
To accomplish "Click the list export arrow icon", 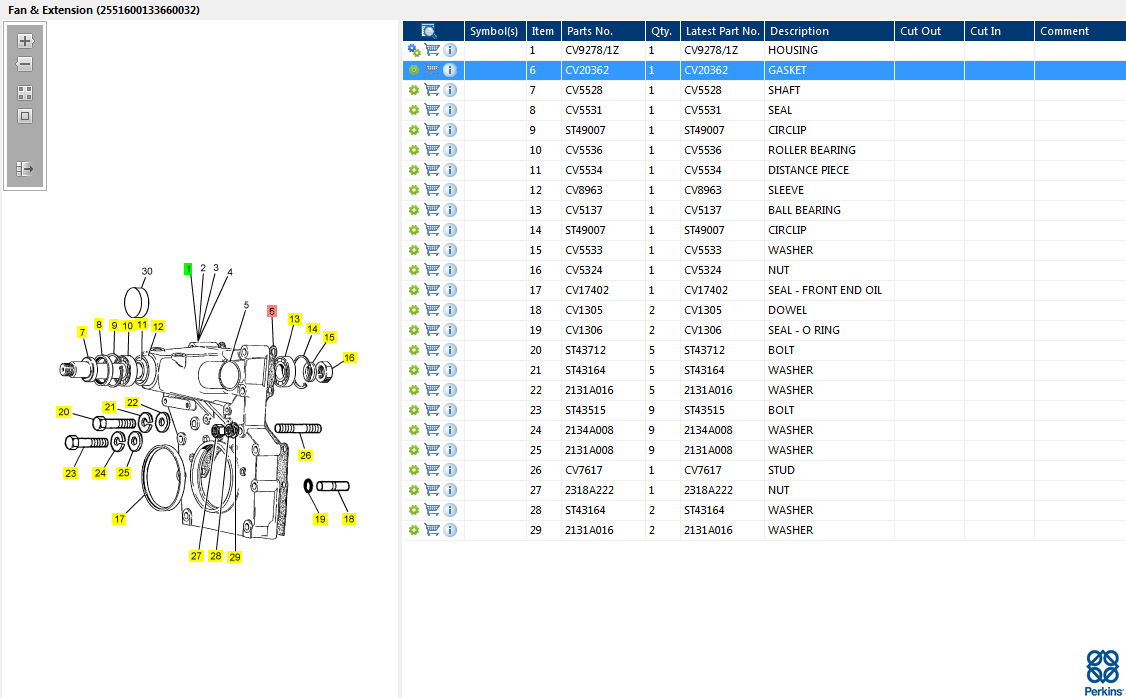I will coord(25,169).
